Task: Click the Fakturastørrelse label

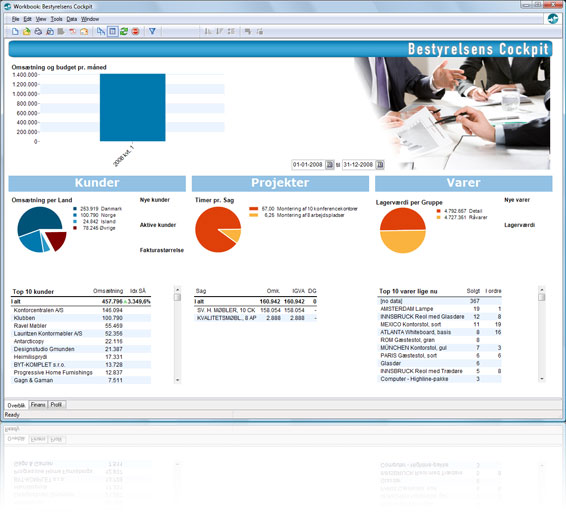Action: (x=162, y=250)
